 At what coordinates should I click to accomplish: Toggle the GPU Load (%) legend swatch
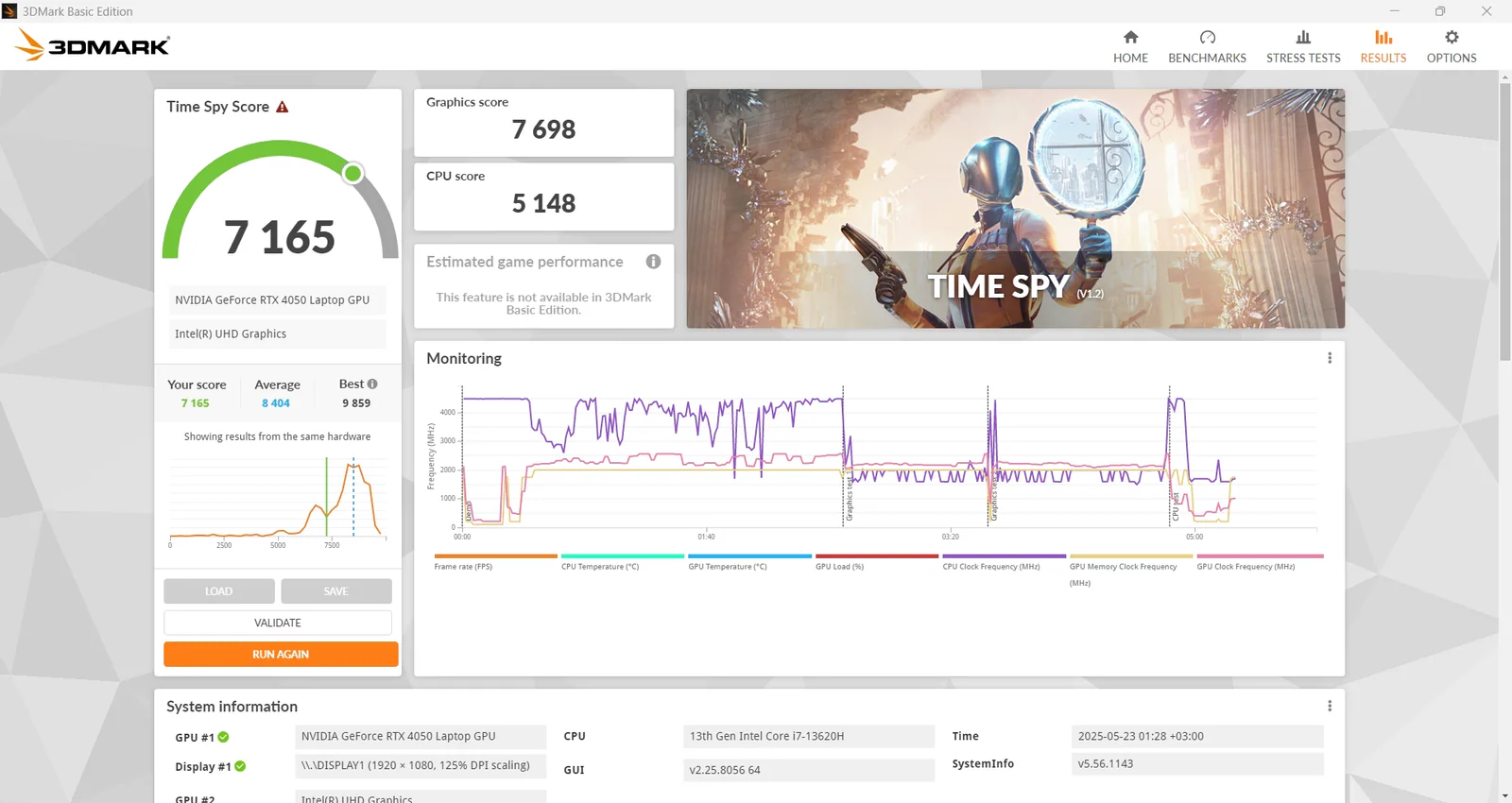(877, 556)
